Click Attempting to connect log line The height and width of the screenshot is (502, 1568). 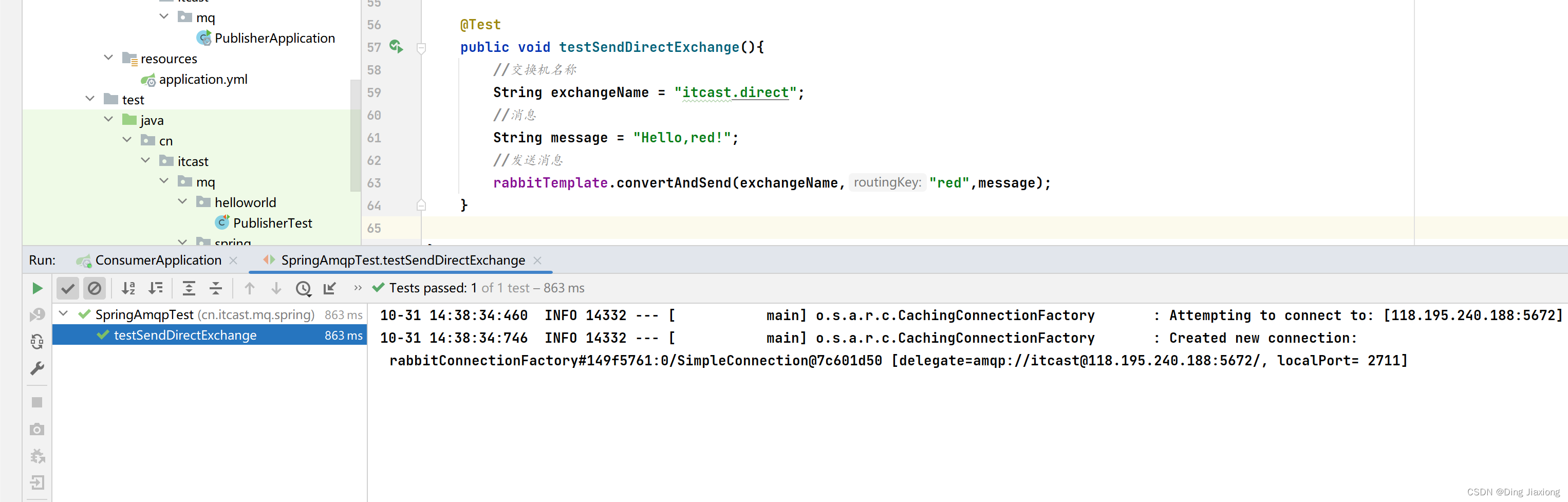971,315
